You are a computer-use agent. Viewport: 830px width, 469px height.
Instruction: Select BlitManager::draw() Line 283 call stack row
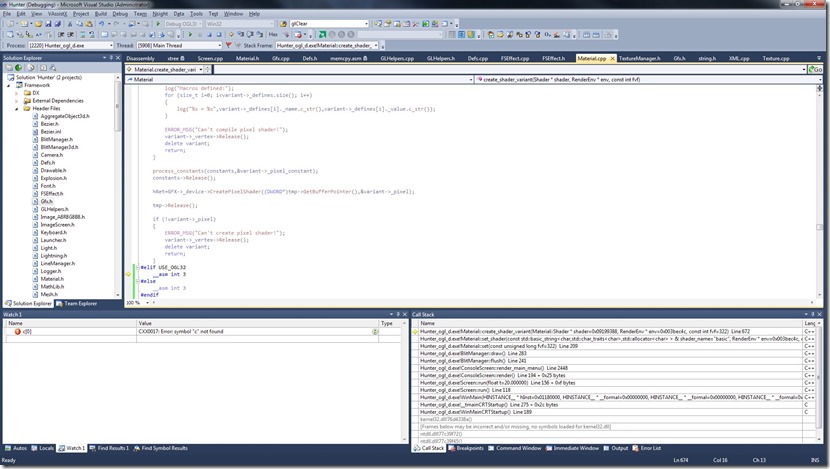[x=611, y=353]
